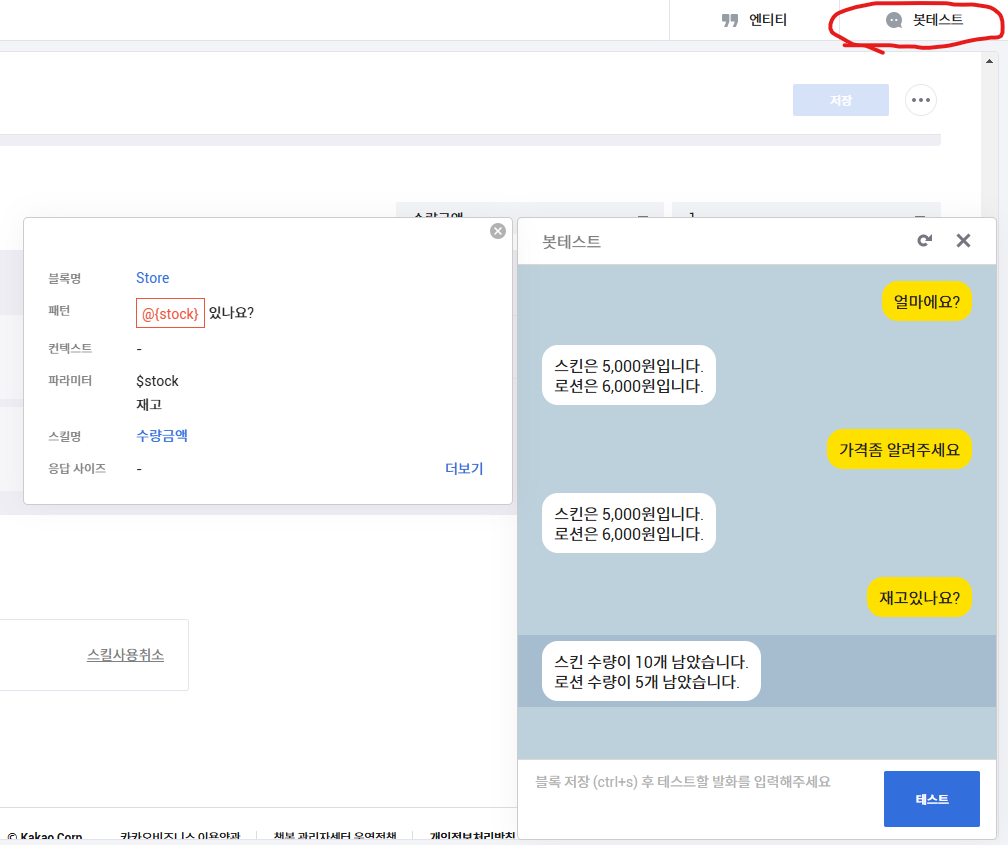Close the 봇테스트 panel

pyautogui.click(x=963, y=241)
